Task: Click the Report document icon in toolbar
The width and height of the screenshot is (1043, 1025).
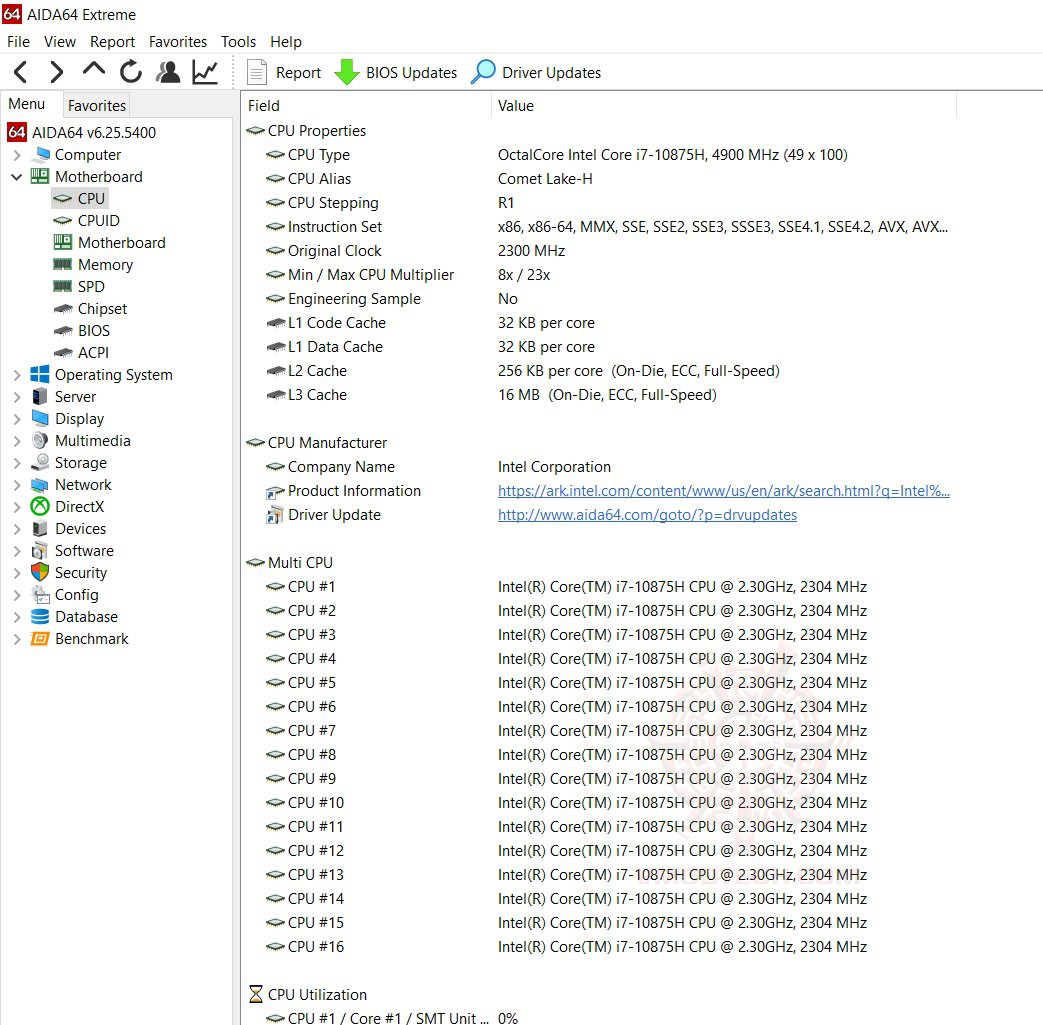Action: click(256, 73)
